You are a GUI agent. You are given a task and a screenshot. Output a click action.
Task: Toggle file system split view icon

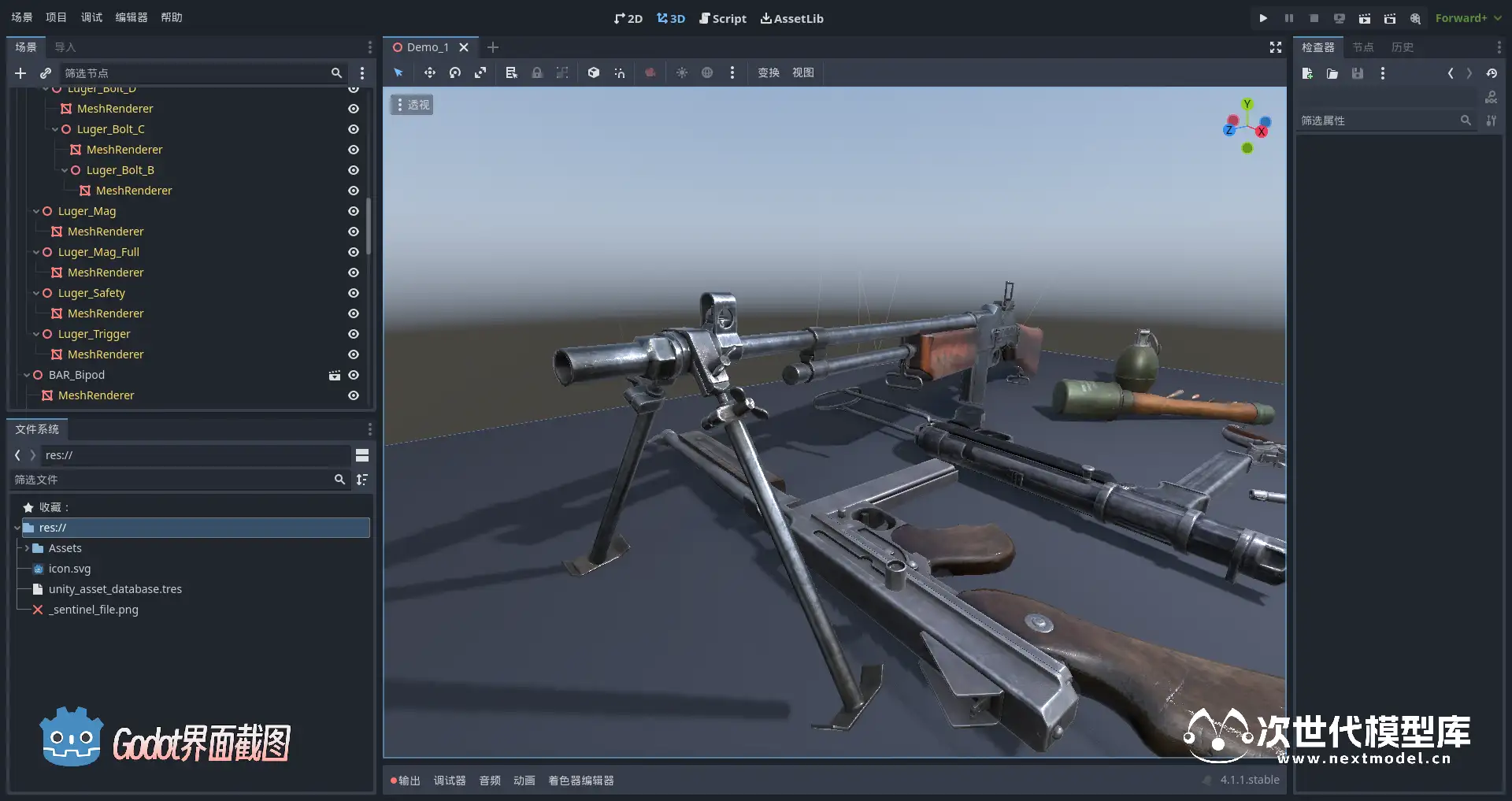coord(362,455)
